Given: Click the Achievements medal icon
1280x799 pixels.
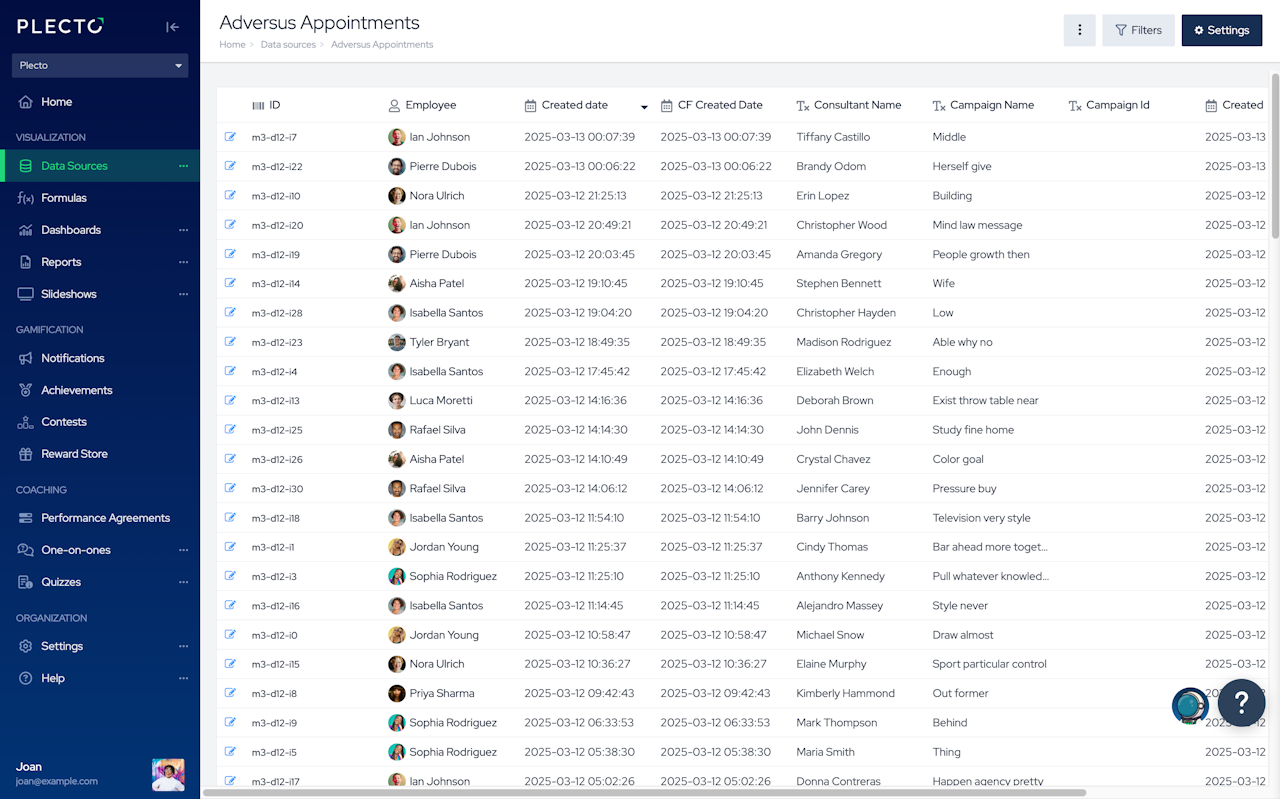Looking at the screenshot, I should (x=25, y=390).
